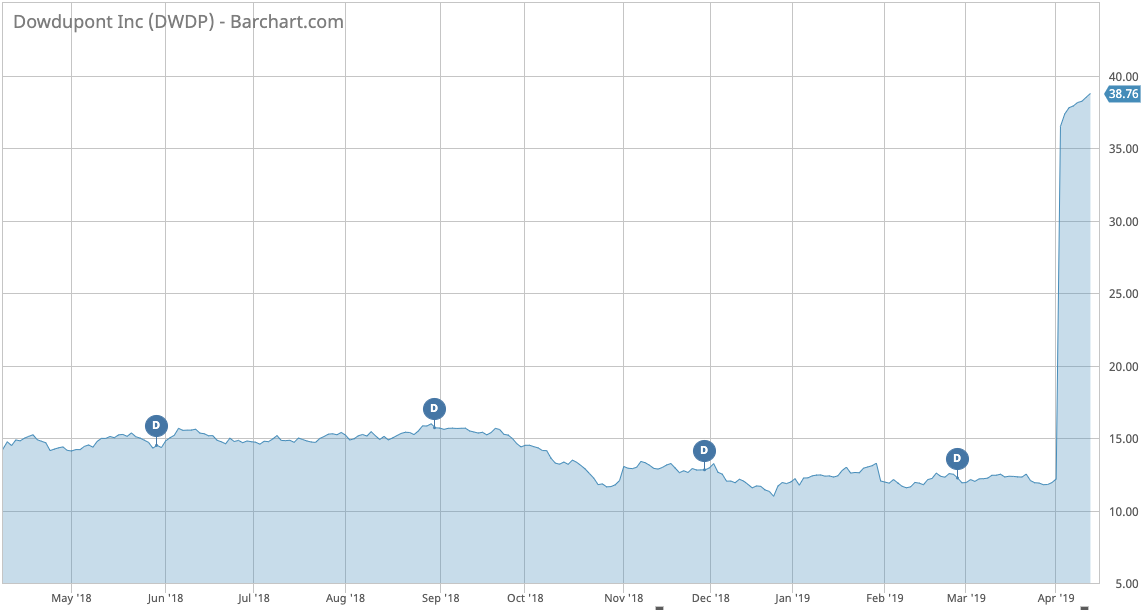1146x610 pixels.
Task: Click the dividend marker near Mar '19
Action: click(x=957, y=459)
